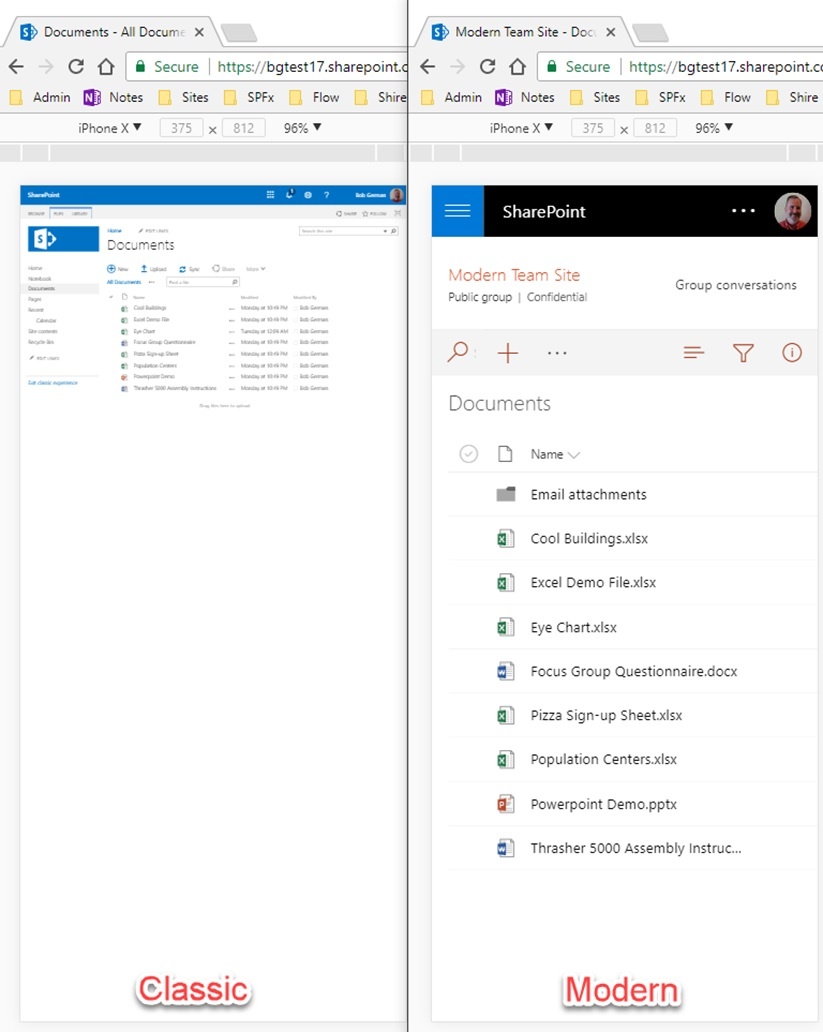This screenshot has width=823, height=1032.
Task: Open the hamburger menu beside the SharePoint title
Action: 457,211
